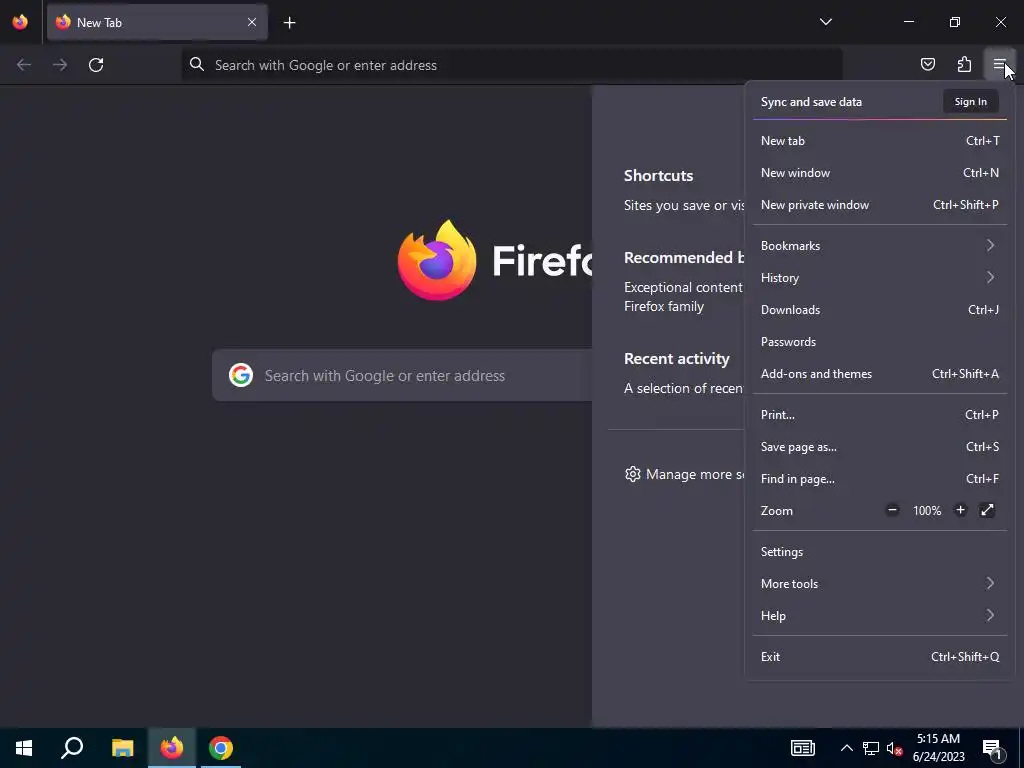Open Add-ons and themes
This screenshot has height=768, width=1024.
[880, 374]
